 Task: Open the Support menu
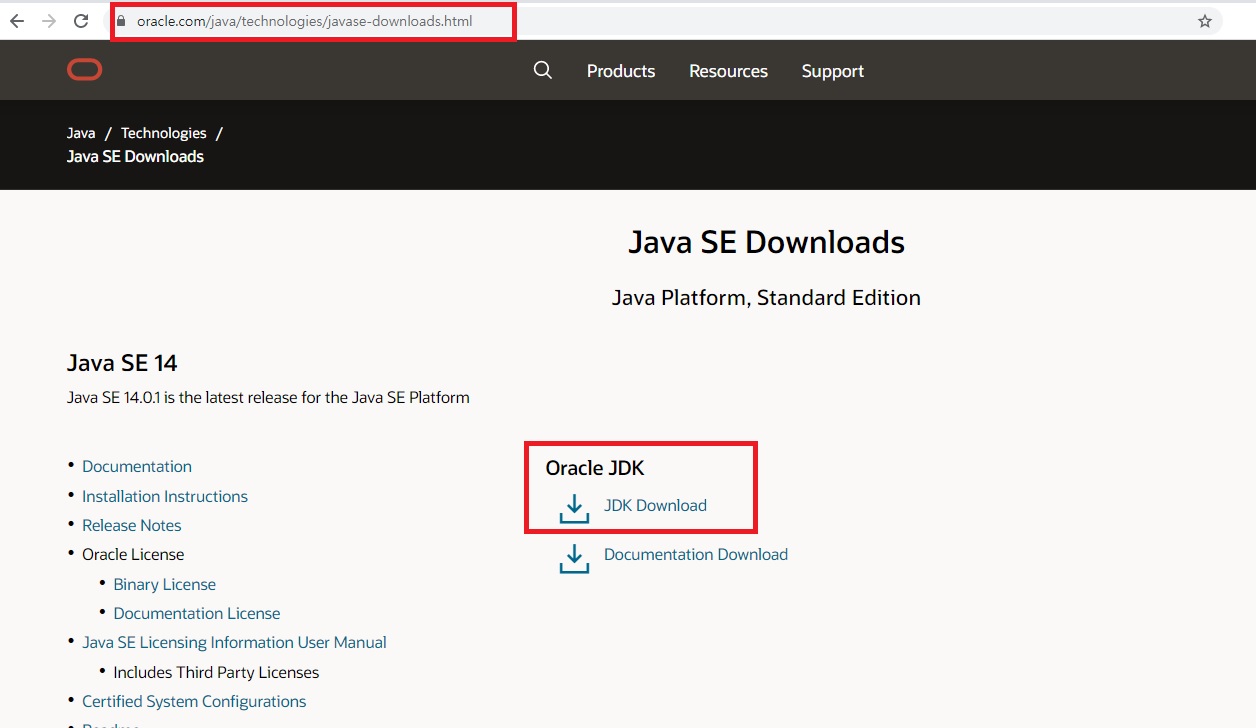coord(833,71)
